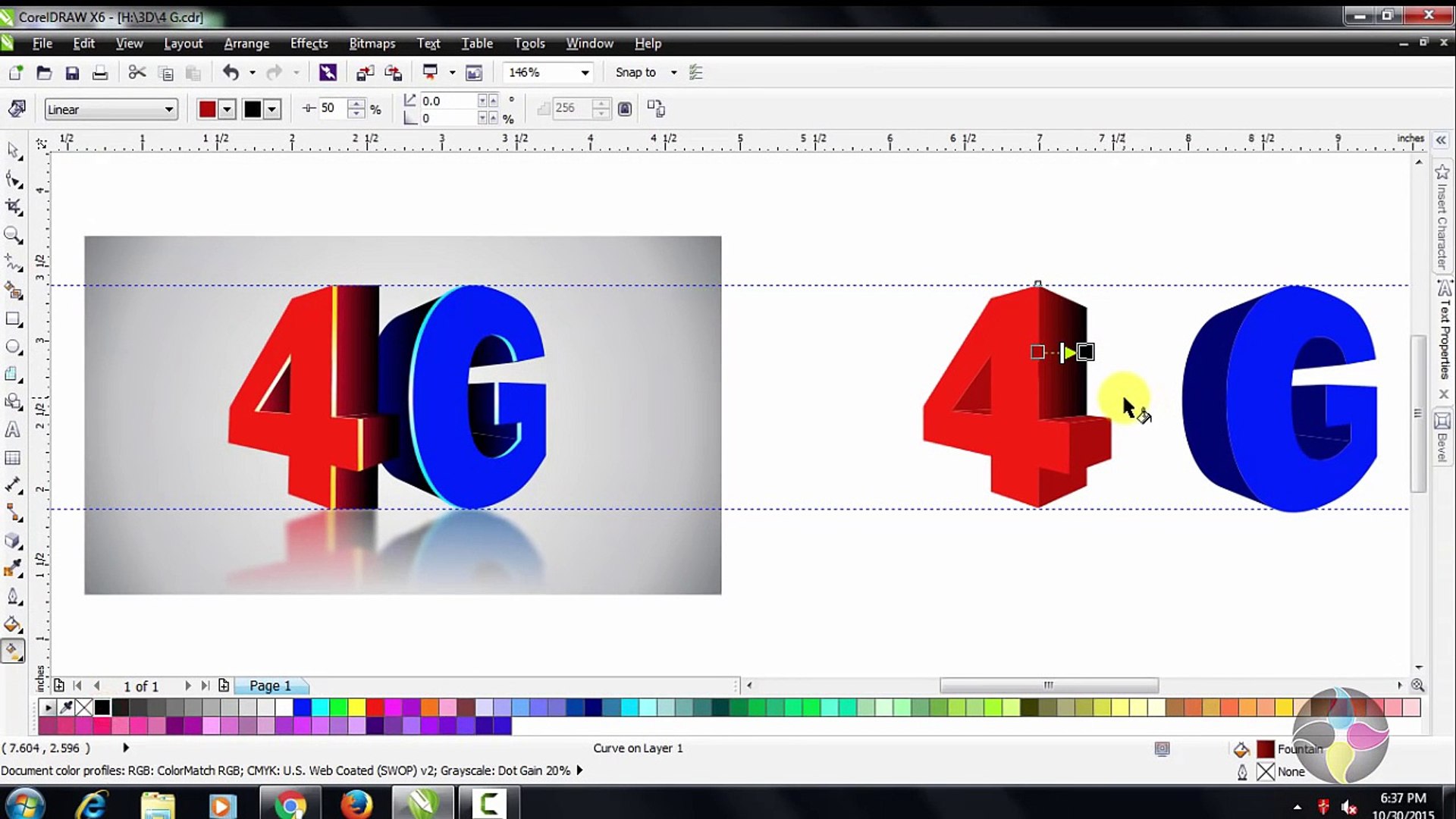Viewport: 1456px width, 819px height.
Task: Select the Zoom tool in toolbox
Action: tap(13, 235)
